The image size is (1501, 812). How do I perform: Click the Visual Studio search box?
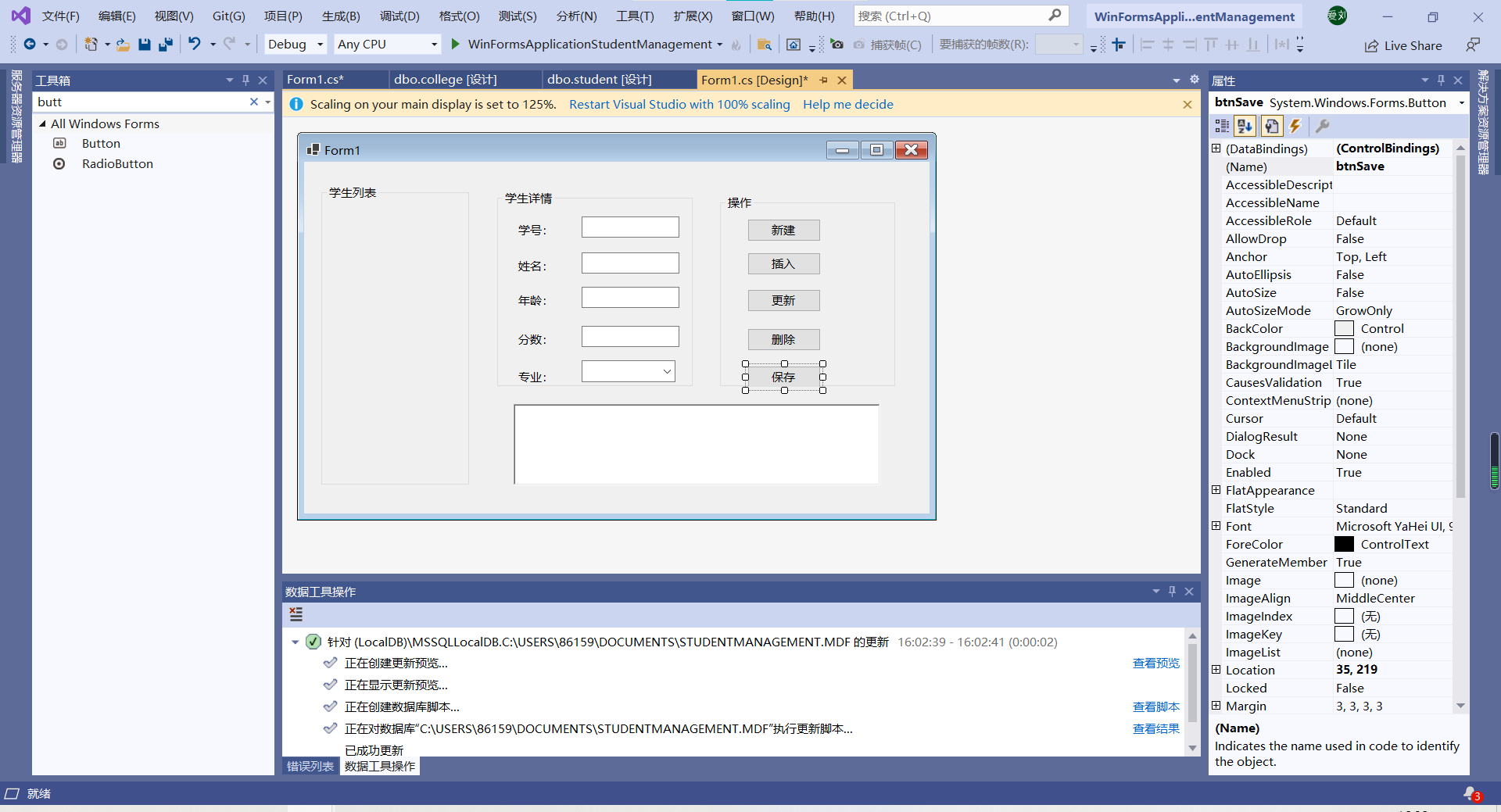coord(960,16)
